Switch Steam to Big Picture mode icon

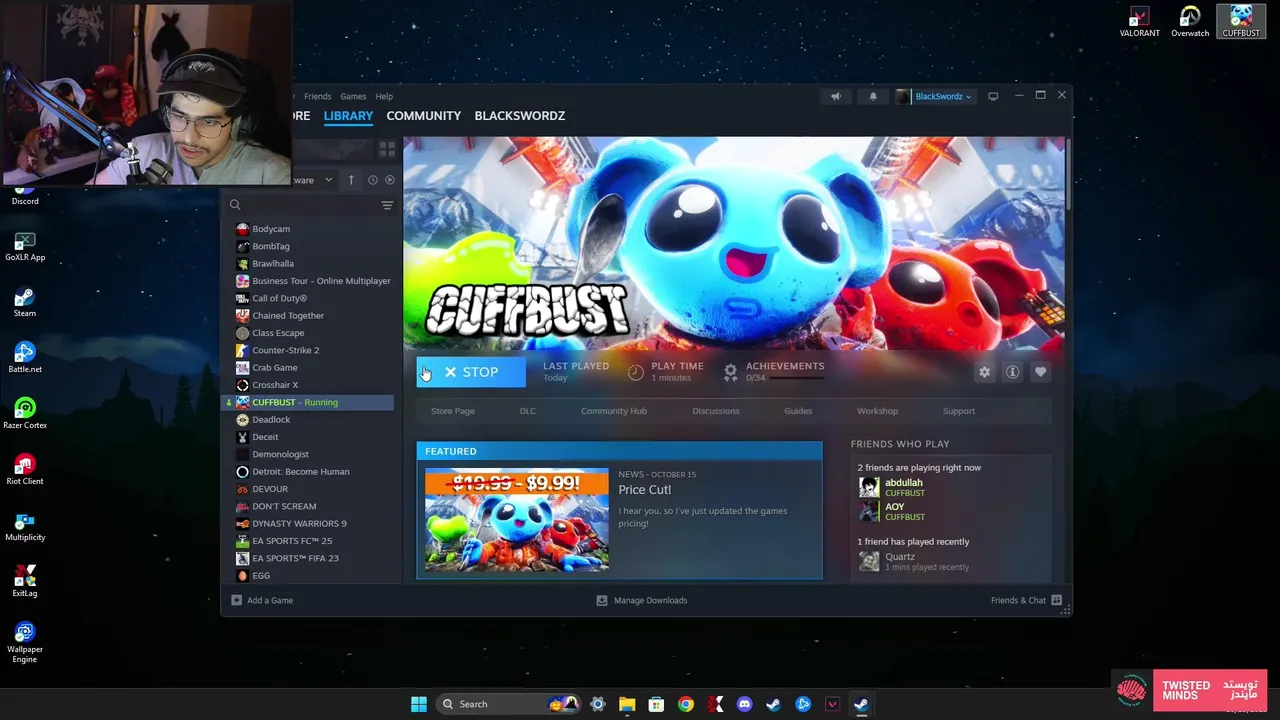click(993, 97)
